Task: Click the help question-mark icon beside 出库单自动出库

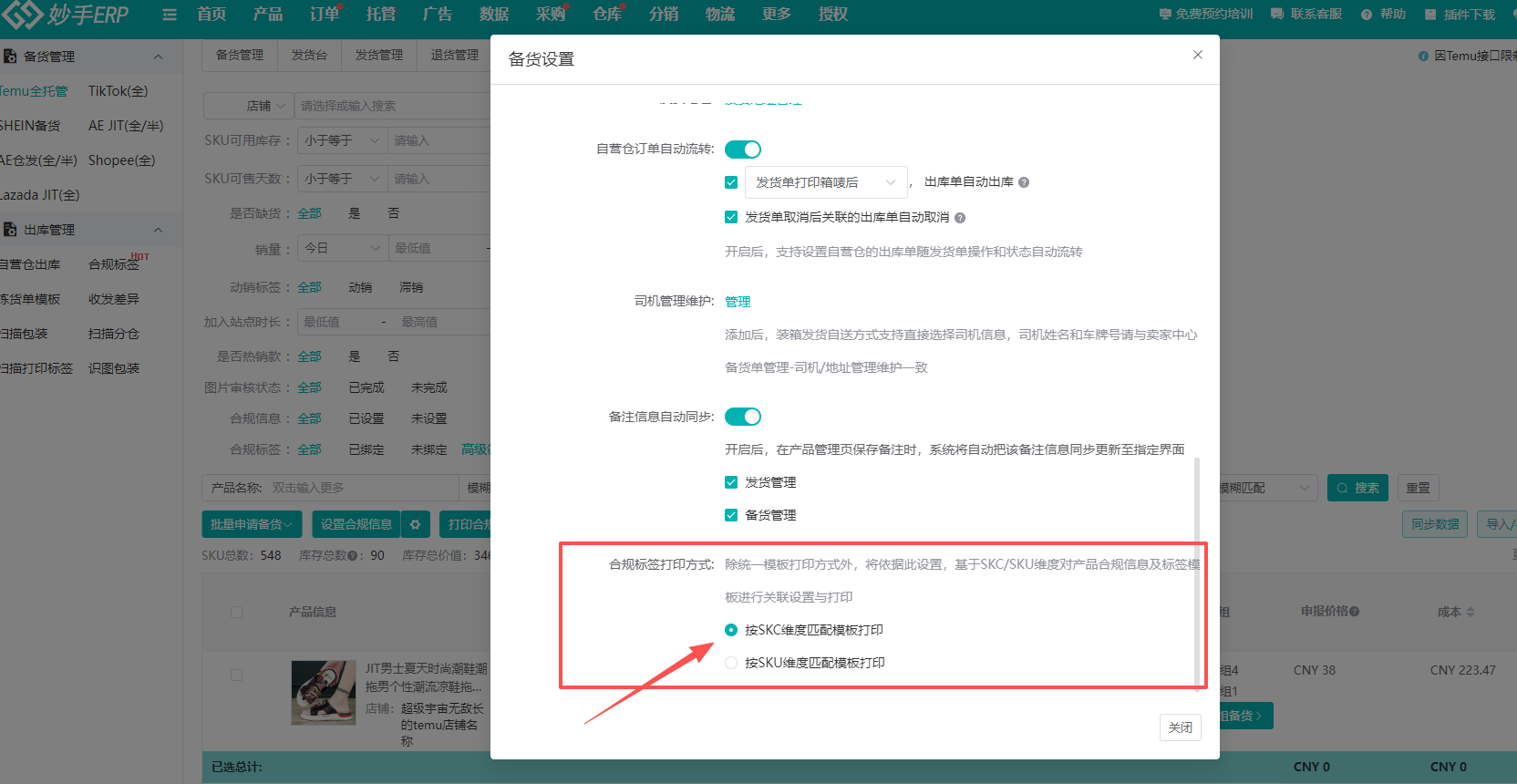Action: (x=1024, y=182)
